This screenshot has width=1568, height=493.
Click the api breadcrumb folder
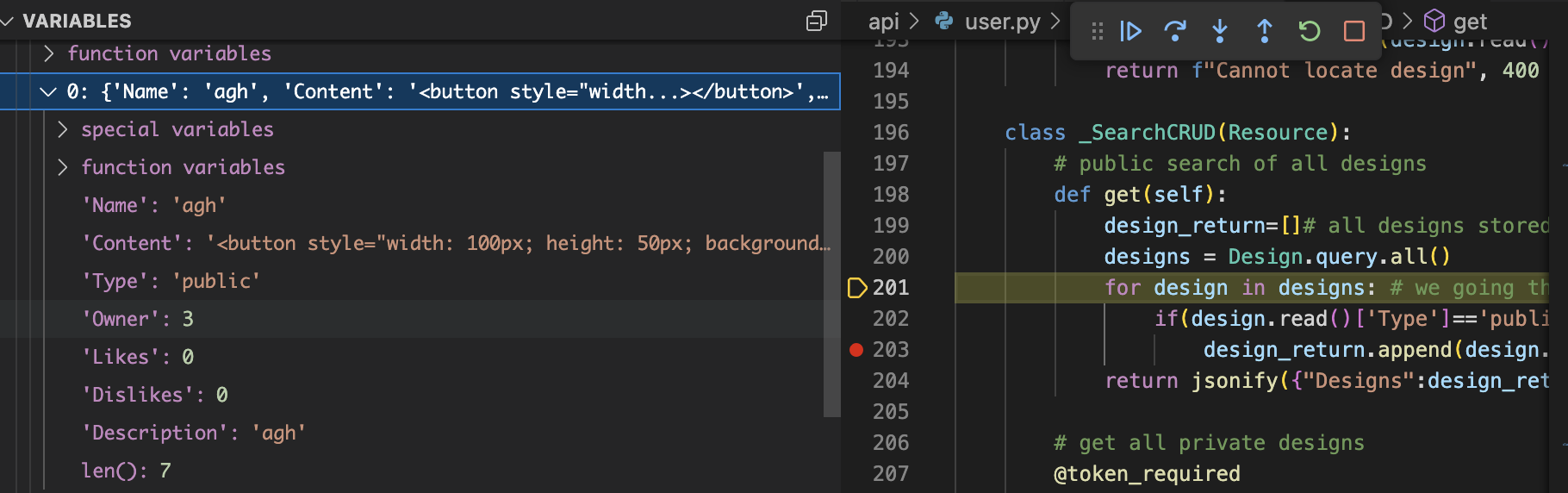click(884, 22)
